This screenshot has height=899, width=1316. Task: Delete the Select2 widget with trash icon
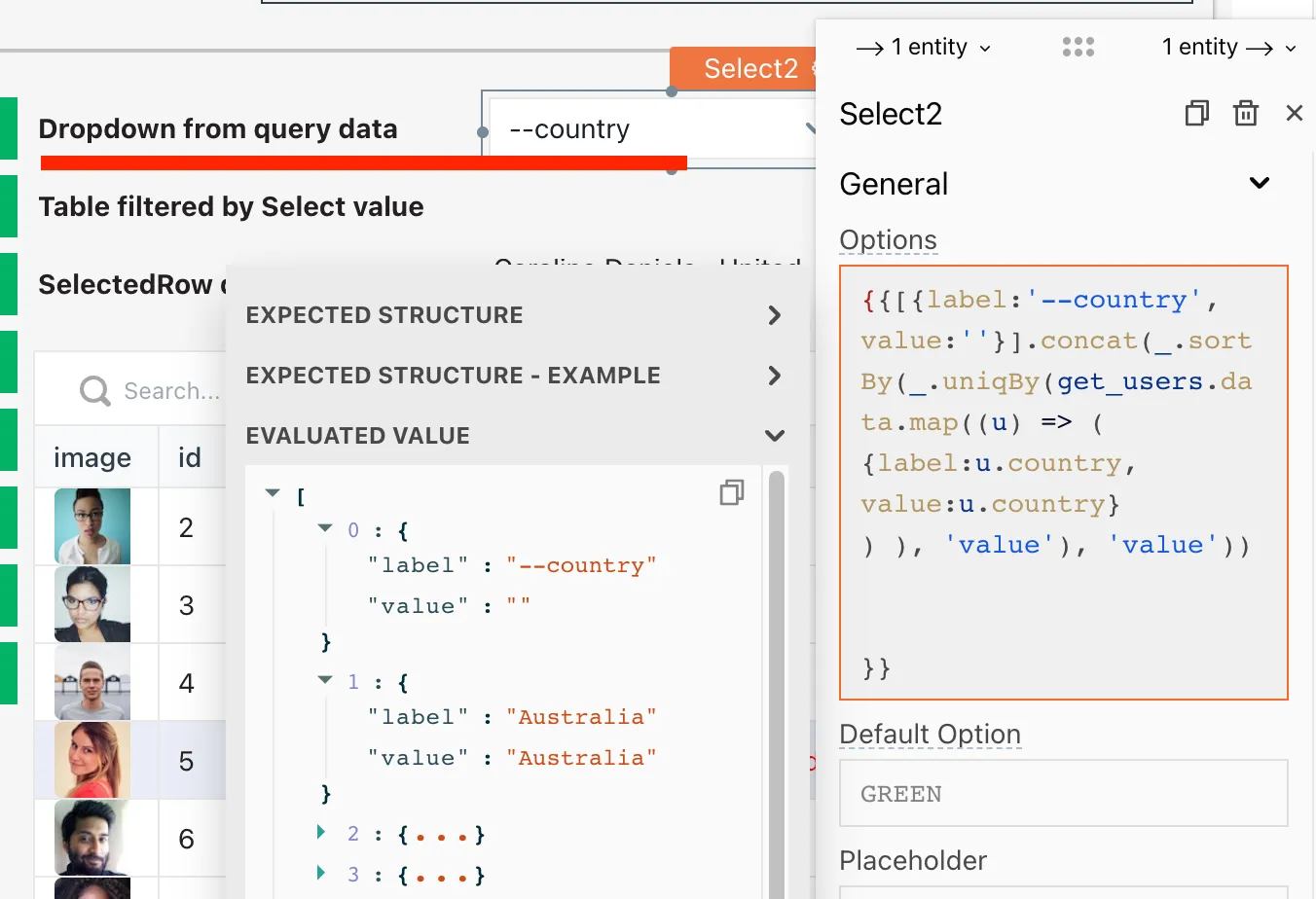[x=1246, y=114]
